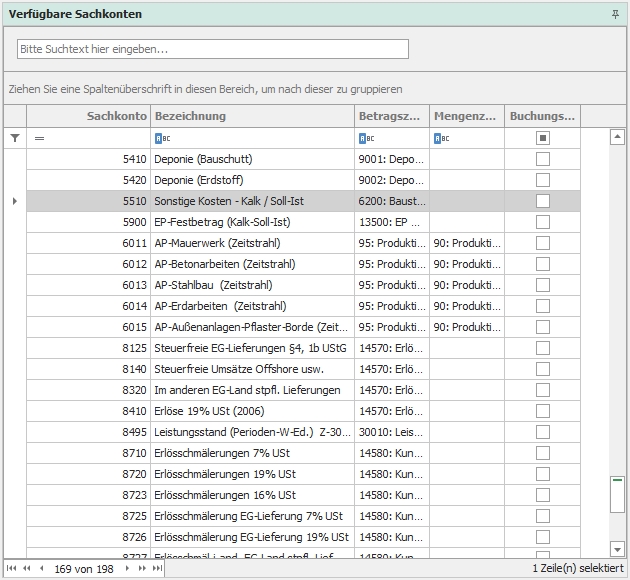Go to next page in navigator
Viewport: 630px width, 580px height.
(142, 568)
